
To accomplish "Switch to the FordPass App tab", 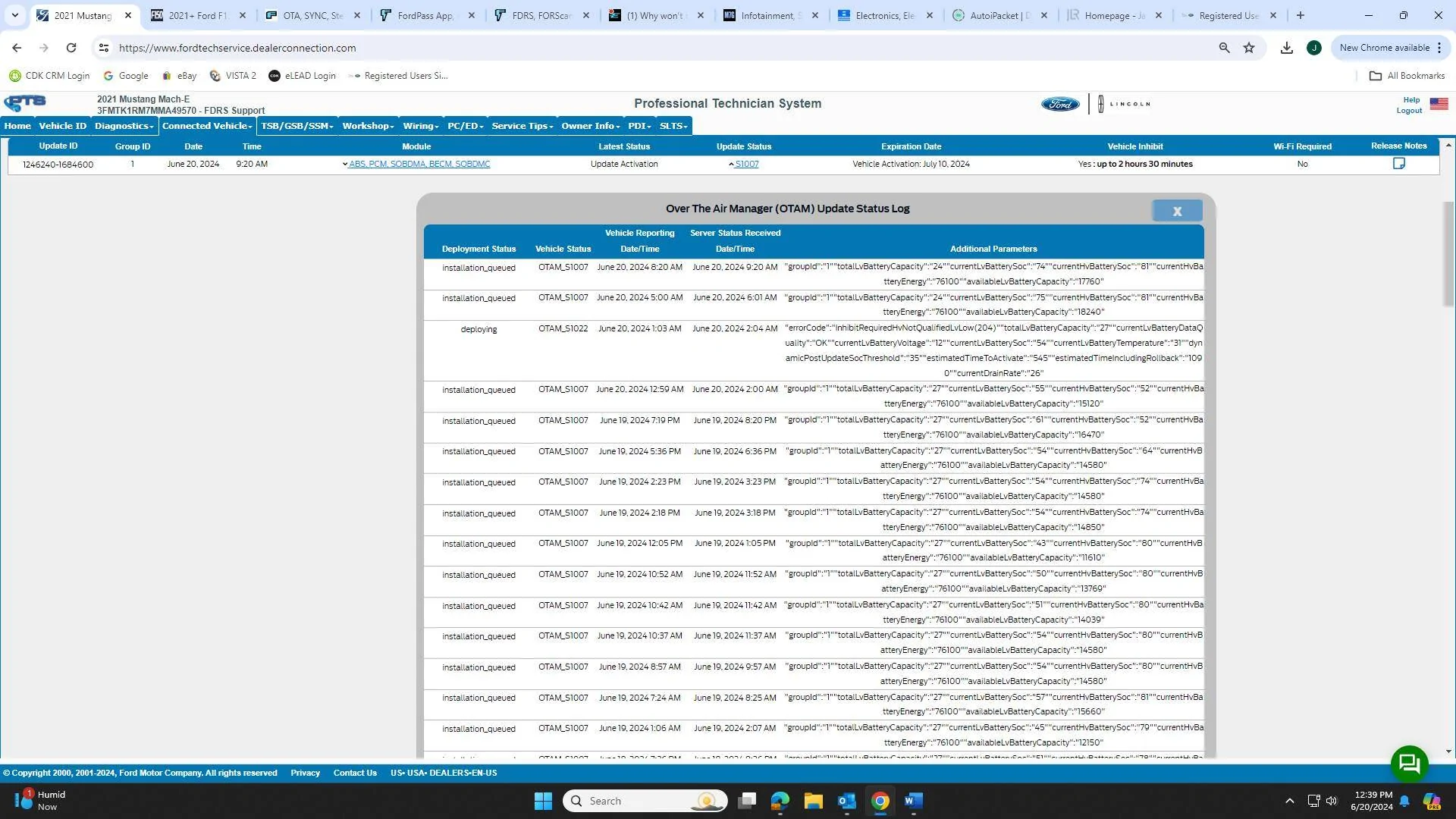I will click(x=428, y=15).
